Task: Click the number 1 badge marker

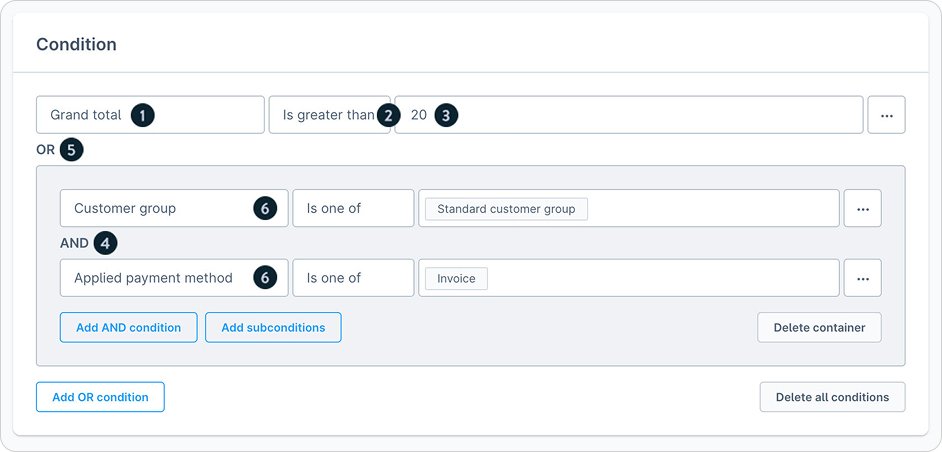Action: pyautogui.click(x=144, y=115)
